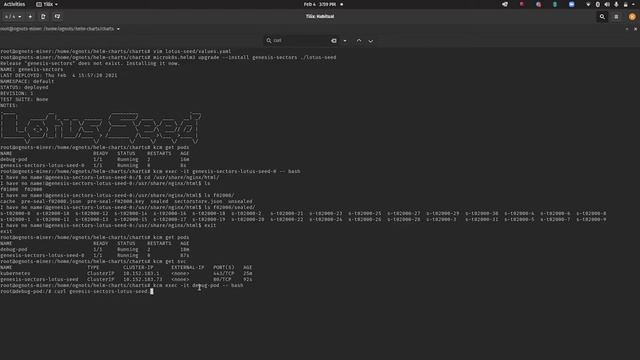Open the clock and calendar panel
640x360 pixels.
pyautogui.click(x=320, y=4)
